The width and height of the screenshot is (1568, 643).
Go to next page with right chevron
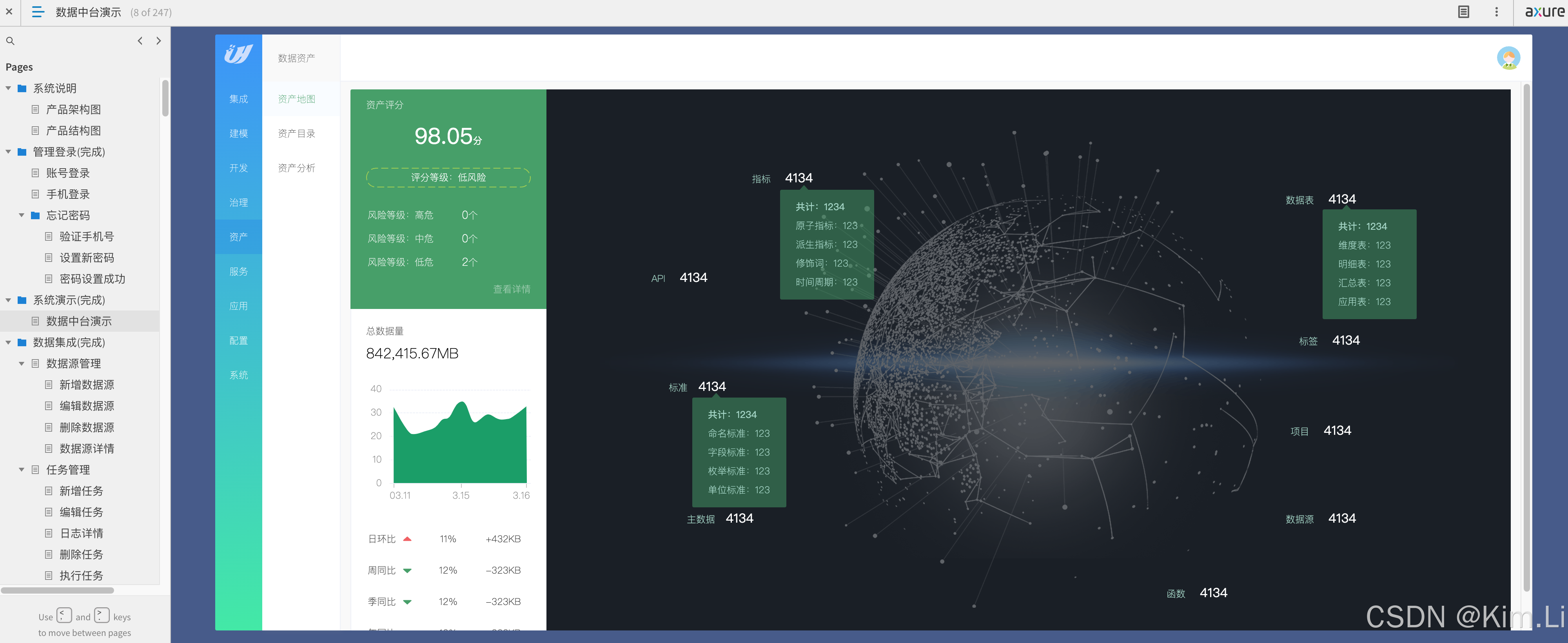159,41
